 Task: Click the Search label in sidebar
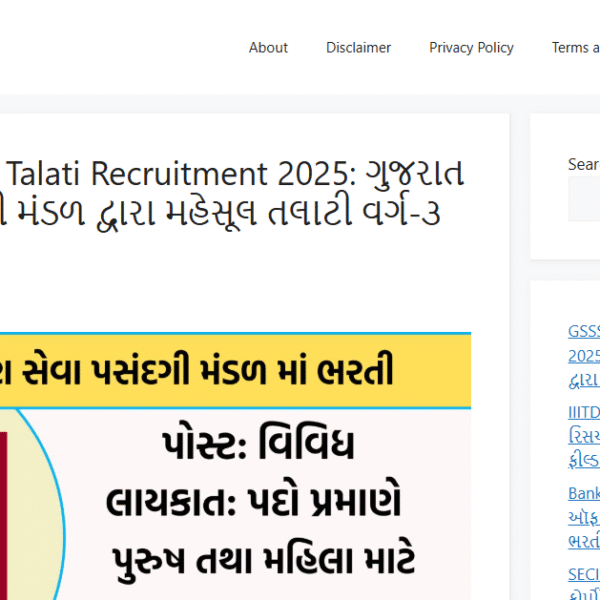584,165
